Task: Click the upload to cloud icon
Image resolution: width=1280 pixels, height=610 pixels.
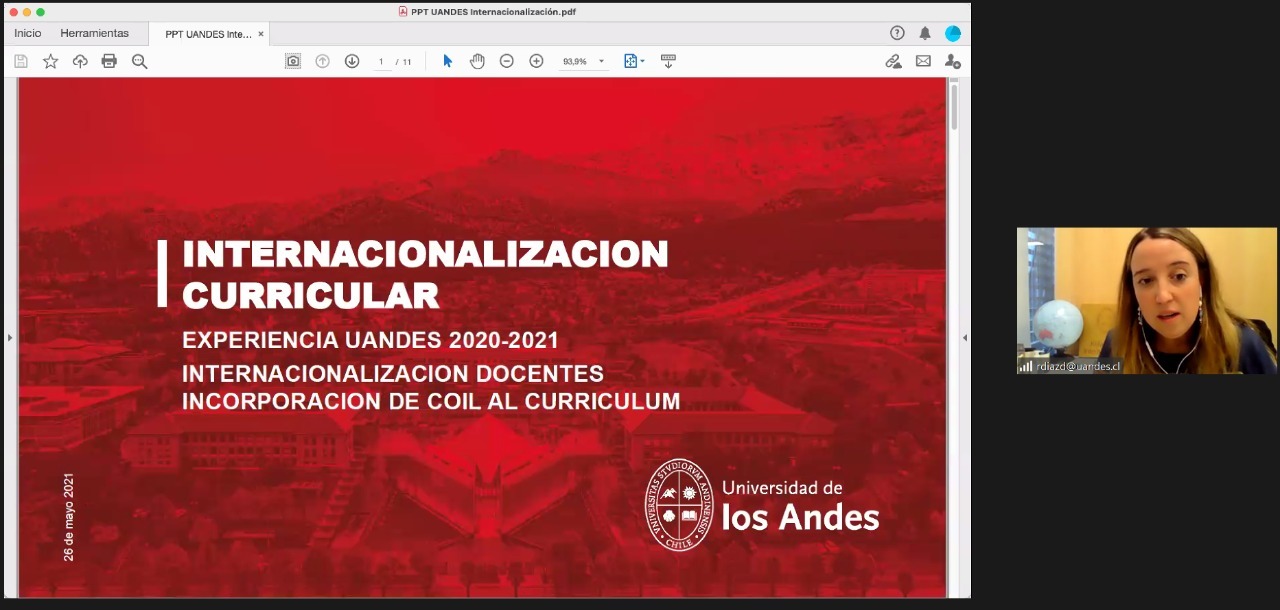Action: click(x=80, y=61)
